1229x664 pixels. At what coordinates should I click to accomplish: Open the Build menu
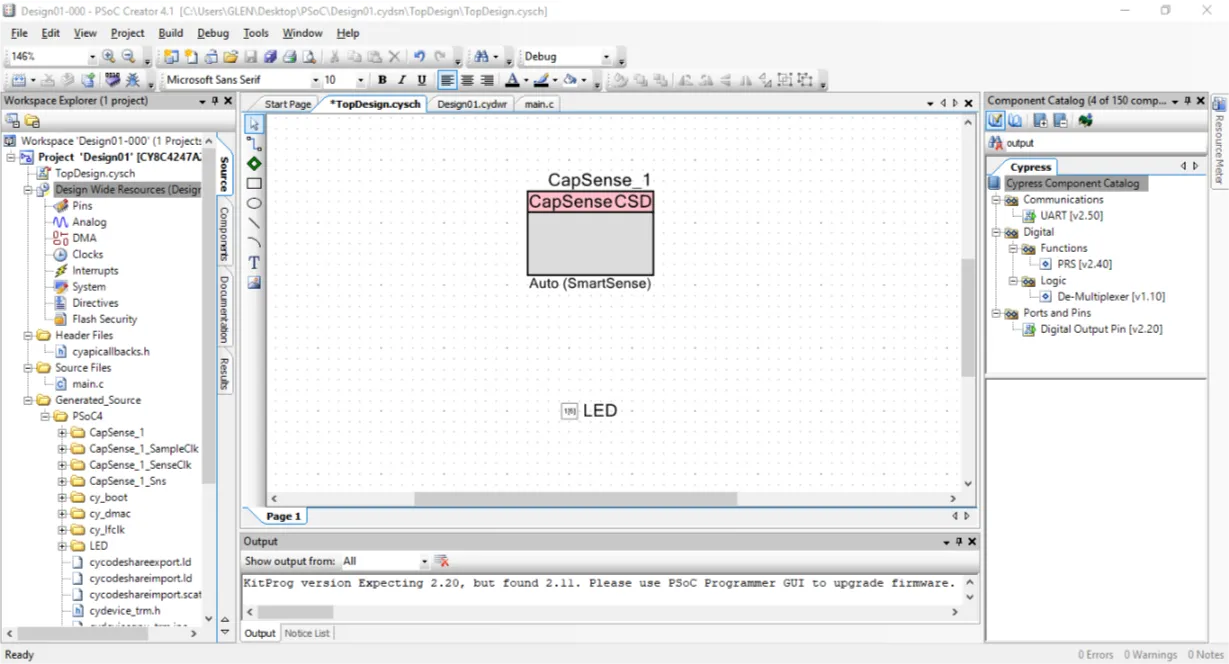pyautogui.click(x=170, y=33)
